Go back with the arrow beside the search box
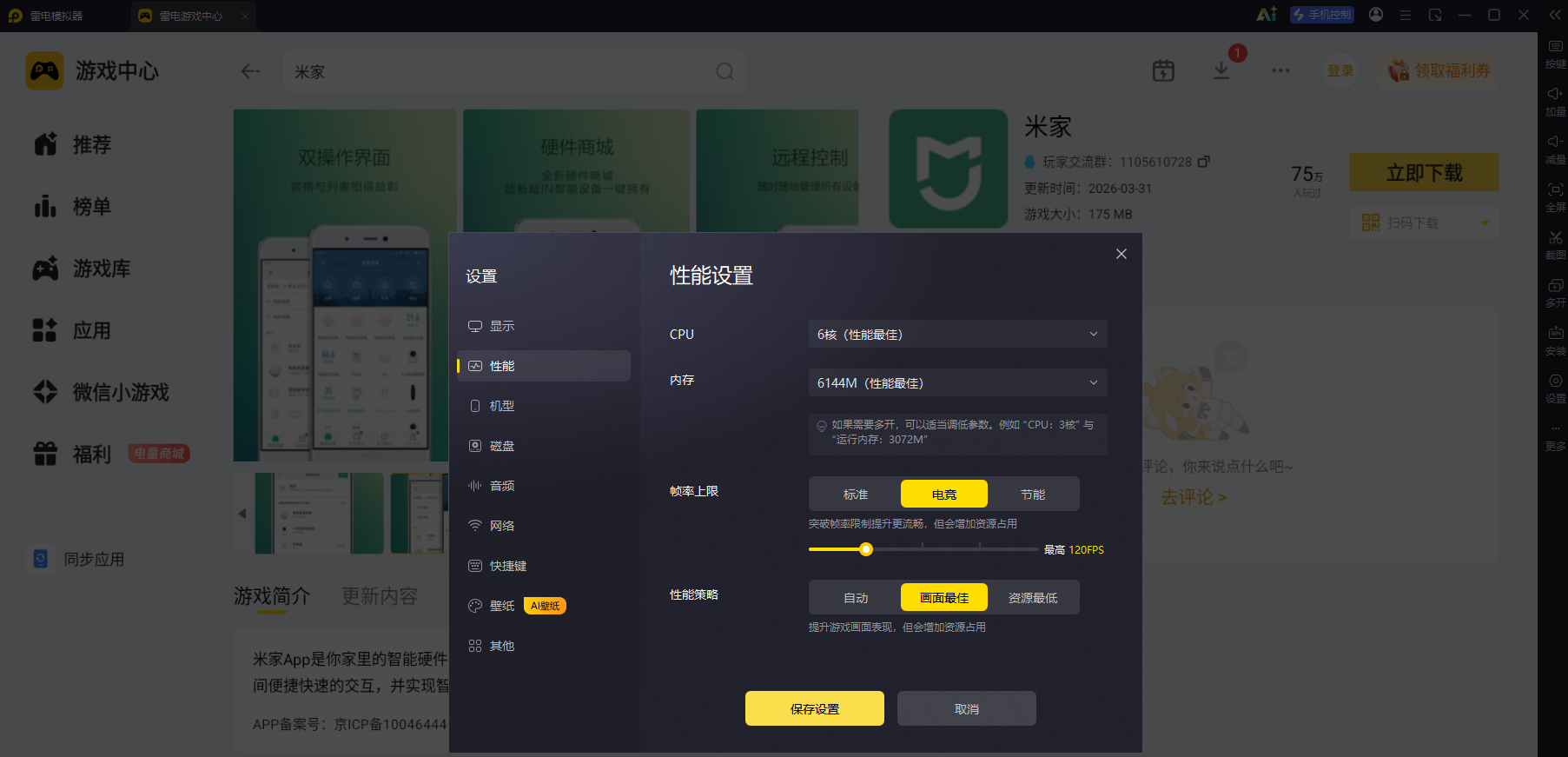This screenshot has width=1568, height=757. tap(250, 71)
